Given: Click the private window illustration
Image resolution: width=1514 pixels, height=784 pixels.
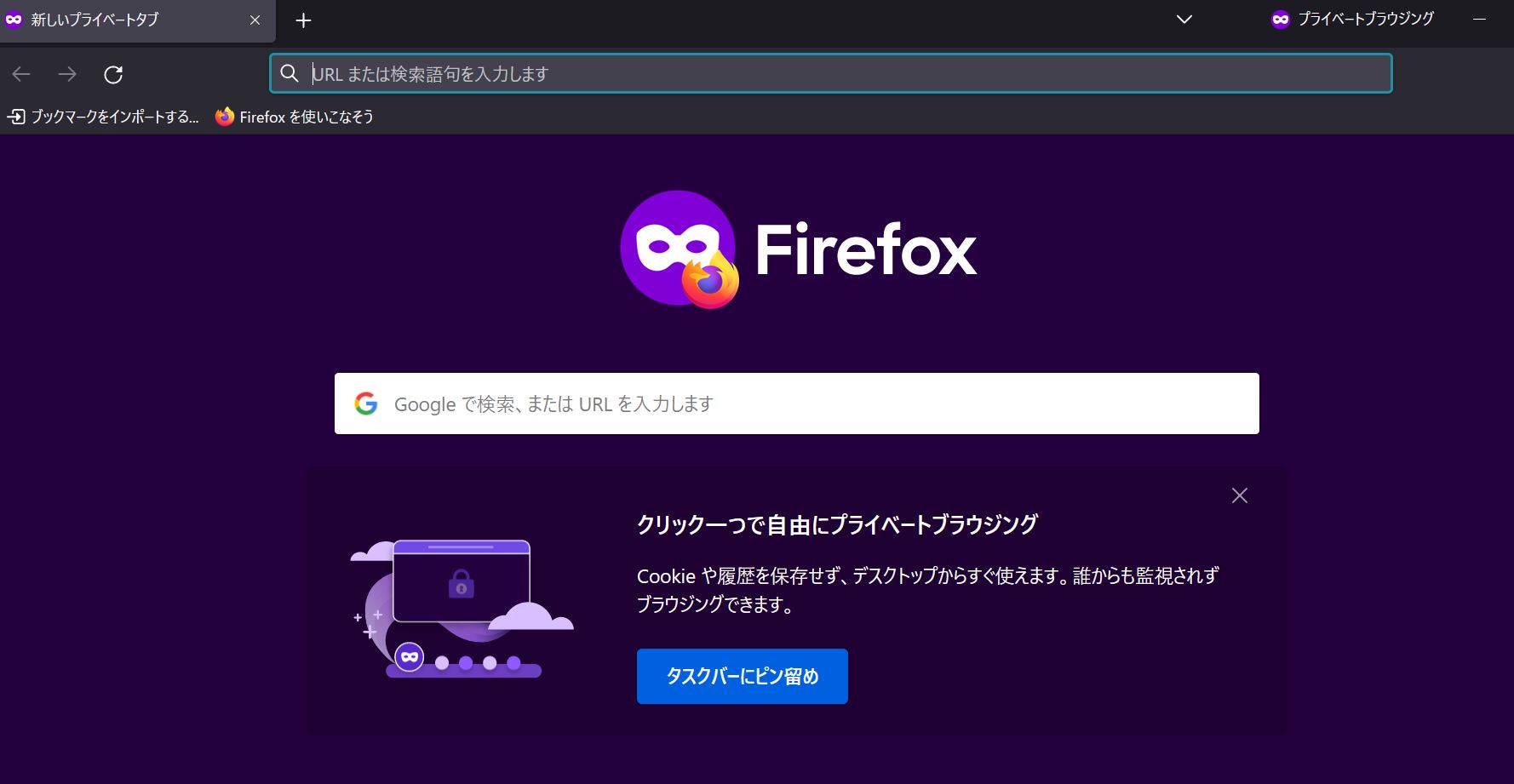Looking at the screenshot, I should [x=462, y=609].
